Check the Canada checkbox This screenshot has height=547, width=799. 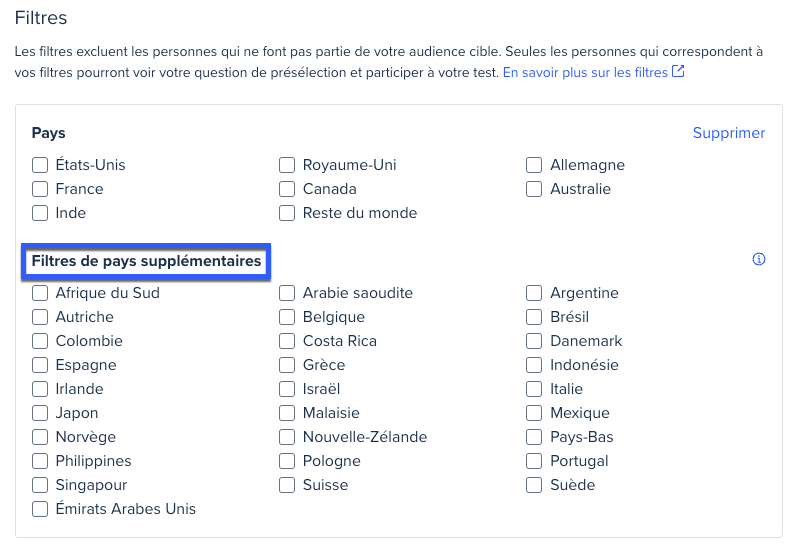[x=287, y=189]
